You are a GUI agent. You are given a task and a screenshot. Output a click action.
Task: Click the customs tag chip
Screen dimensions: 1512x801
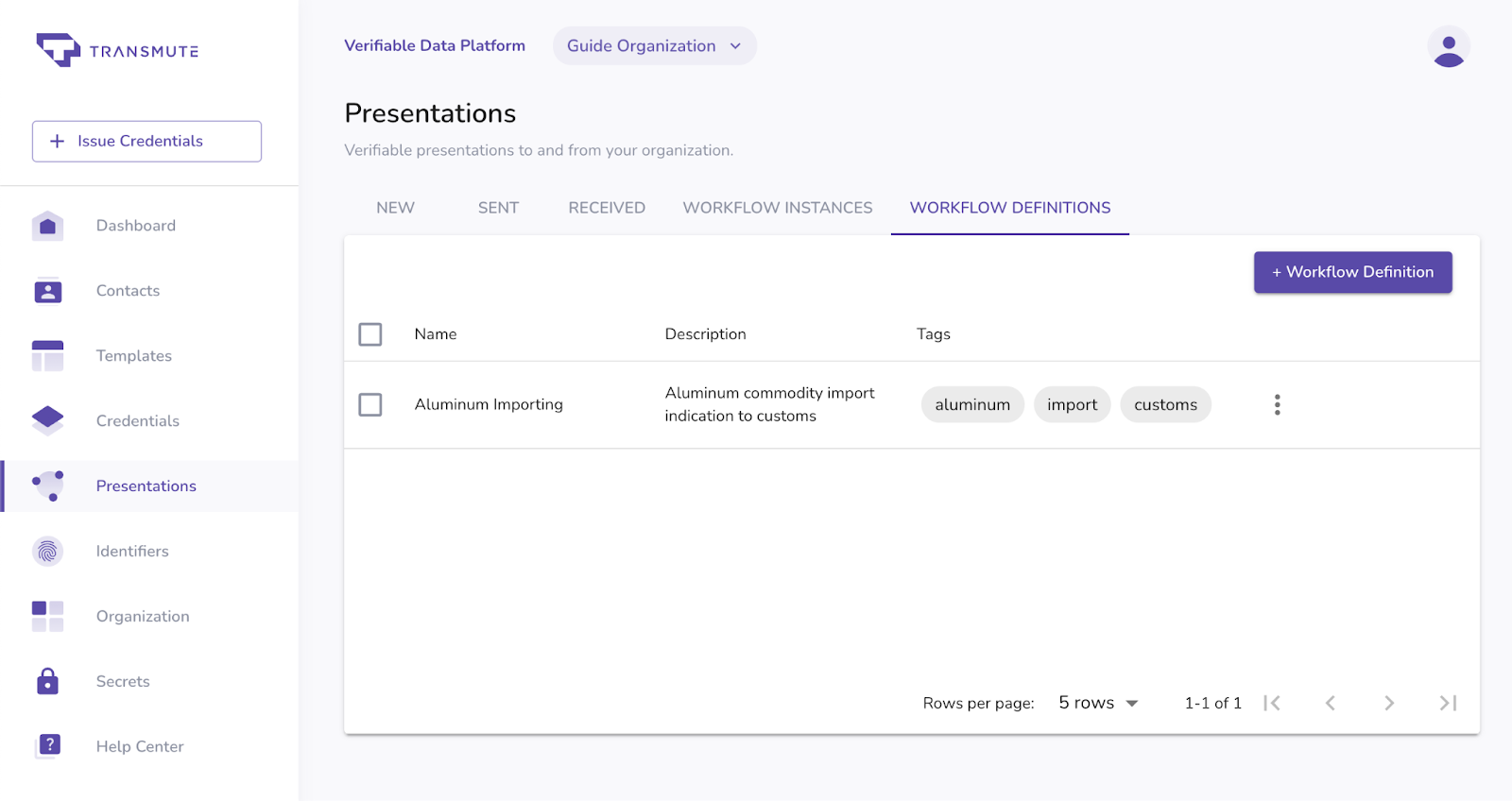[x=1165, y=404]
